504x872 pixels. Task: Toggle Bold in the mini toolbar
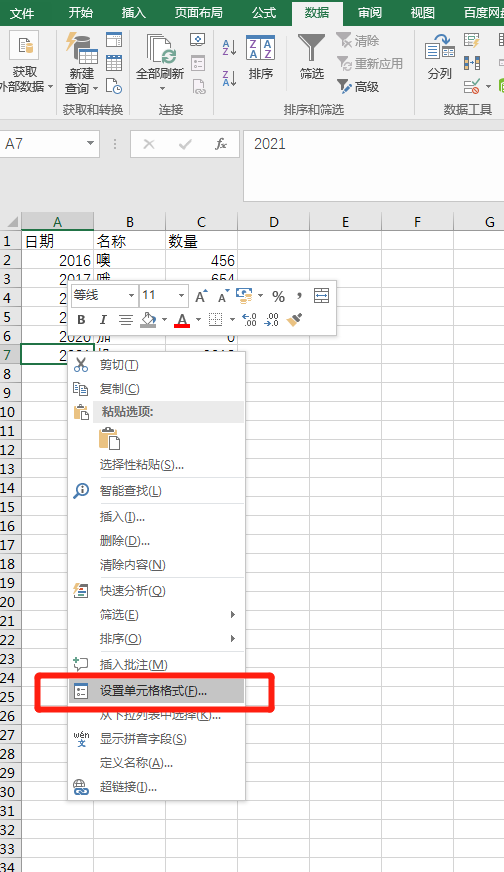click(81, 319)
